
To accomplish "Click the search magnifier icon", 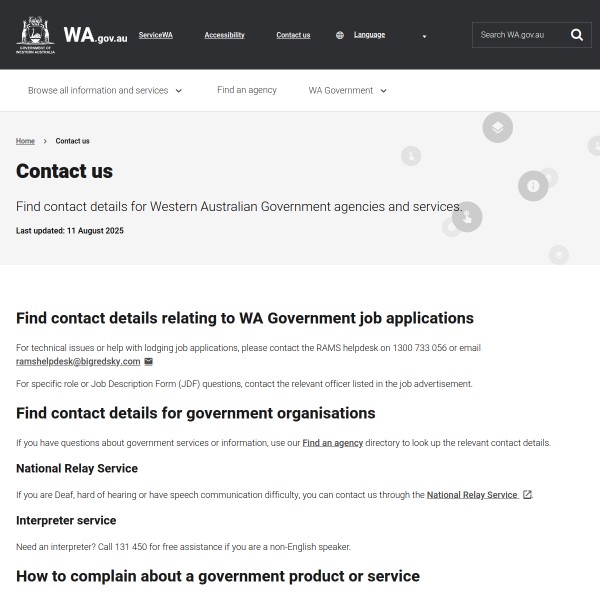I will (x=577, y=35).
